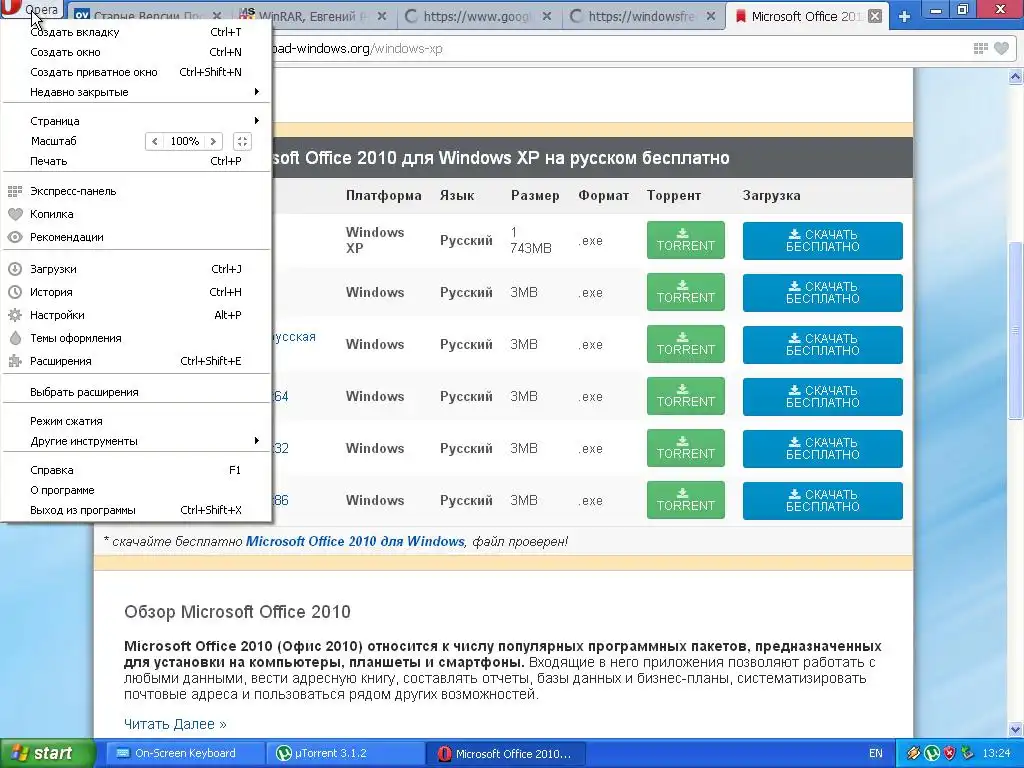Open Справка from the menu

point(136,470)
